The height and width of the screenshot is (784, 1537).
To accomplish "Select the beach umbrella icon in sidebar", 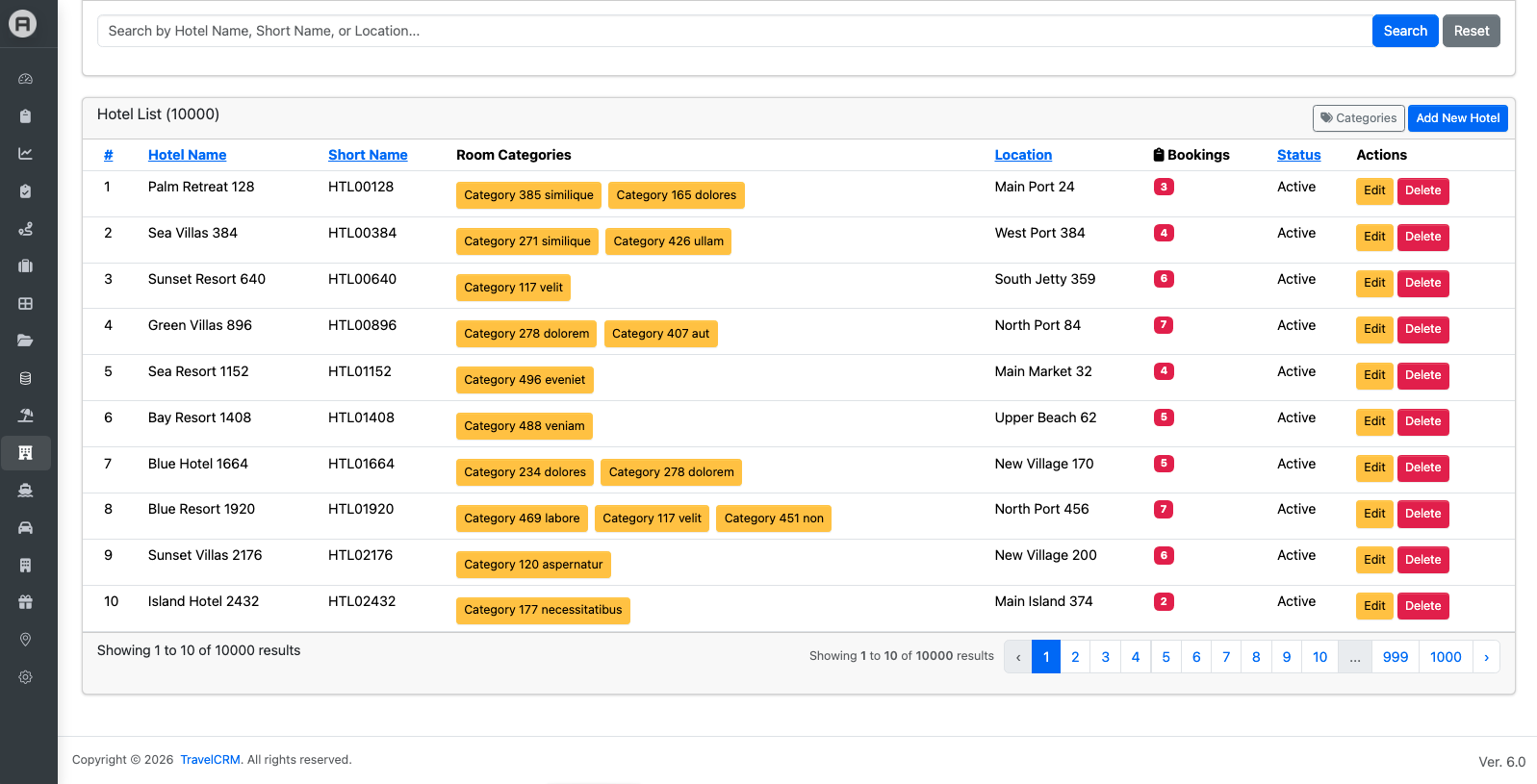I will pyautogui.click(x=26, y=416).
